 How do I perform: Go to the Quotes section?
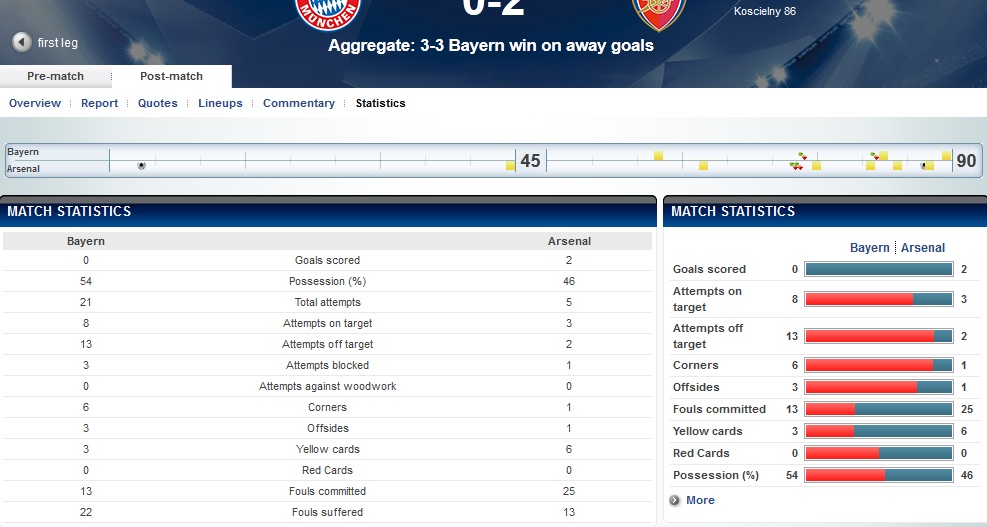coord(158,103)
